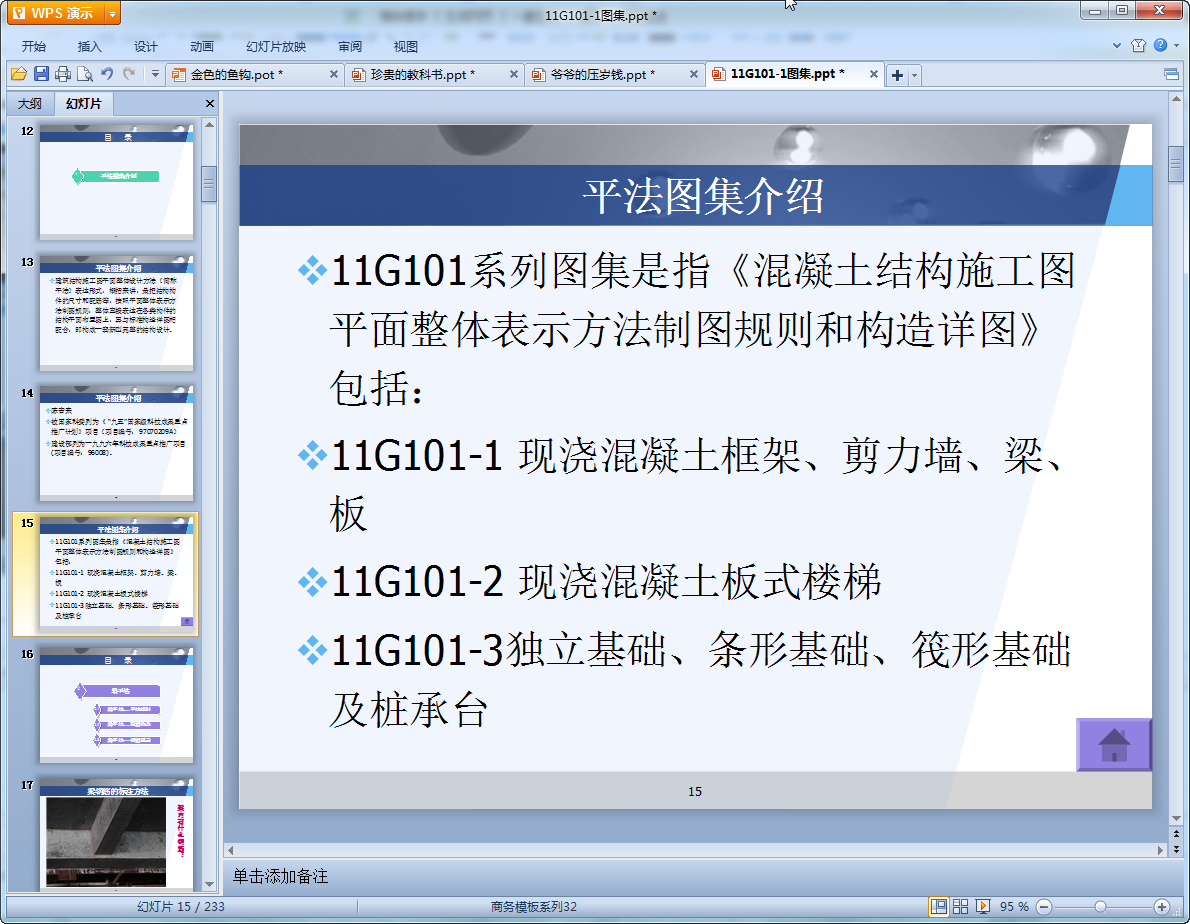
Task: Select slide 13 thumbnail in the panel
Action: 116,313
